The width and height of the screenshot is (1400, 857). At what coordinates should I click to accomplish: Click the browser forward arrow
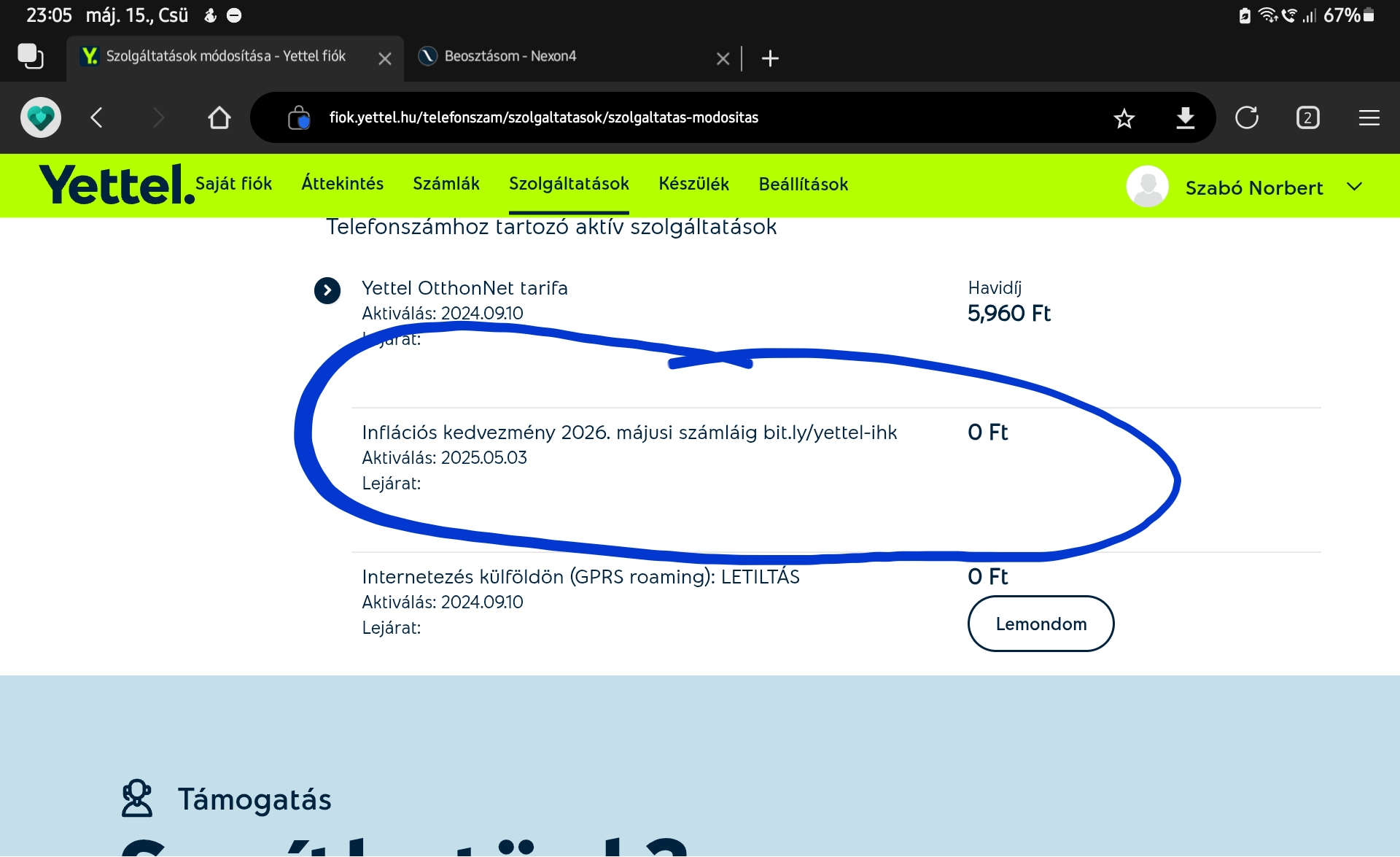[158, 117]
